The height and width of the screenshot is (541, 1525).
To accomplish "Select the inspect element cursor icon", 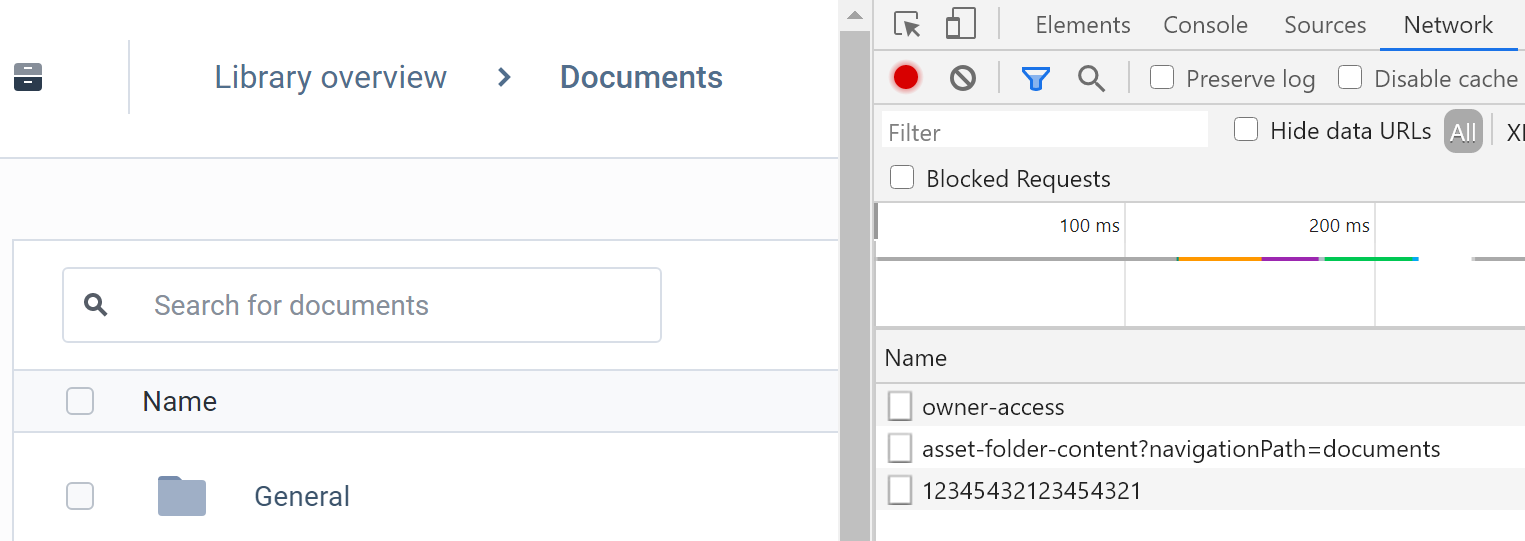I will coord(907,24).
